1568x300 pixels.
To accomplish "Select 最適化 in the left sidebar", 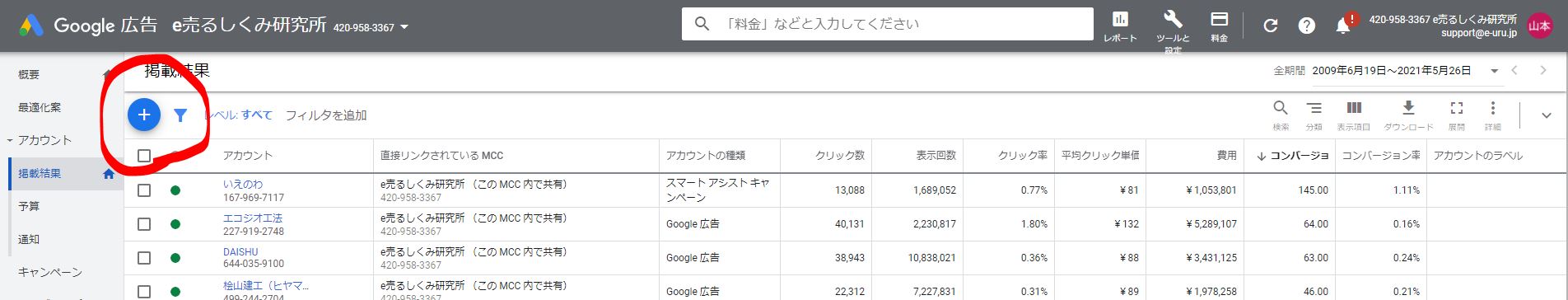I will pyautogui.click(x=40, y=107).
